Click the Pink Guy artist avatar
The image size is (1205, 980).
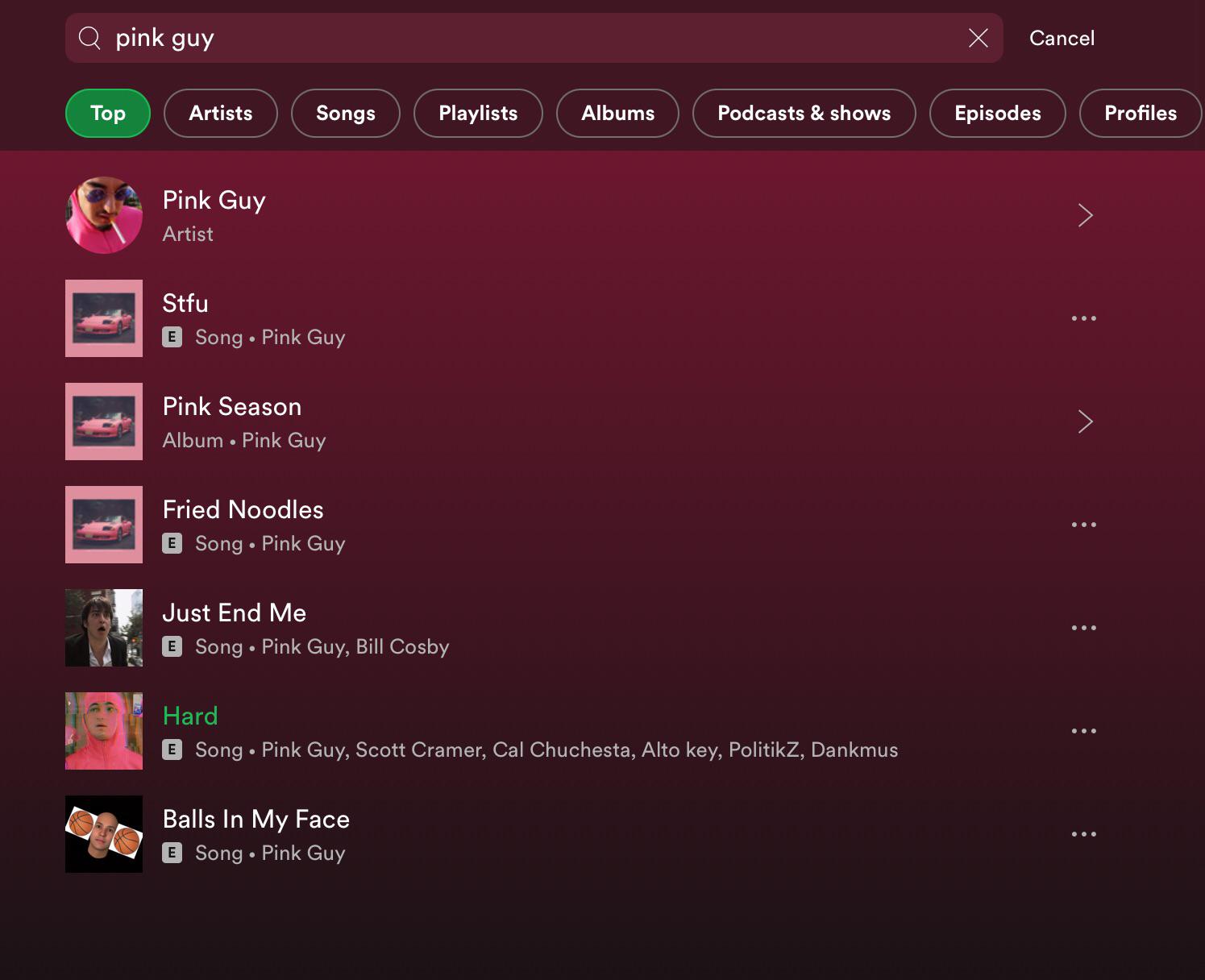click(104, 215)
